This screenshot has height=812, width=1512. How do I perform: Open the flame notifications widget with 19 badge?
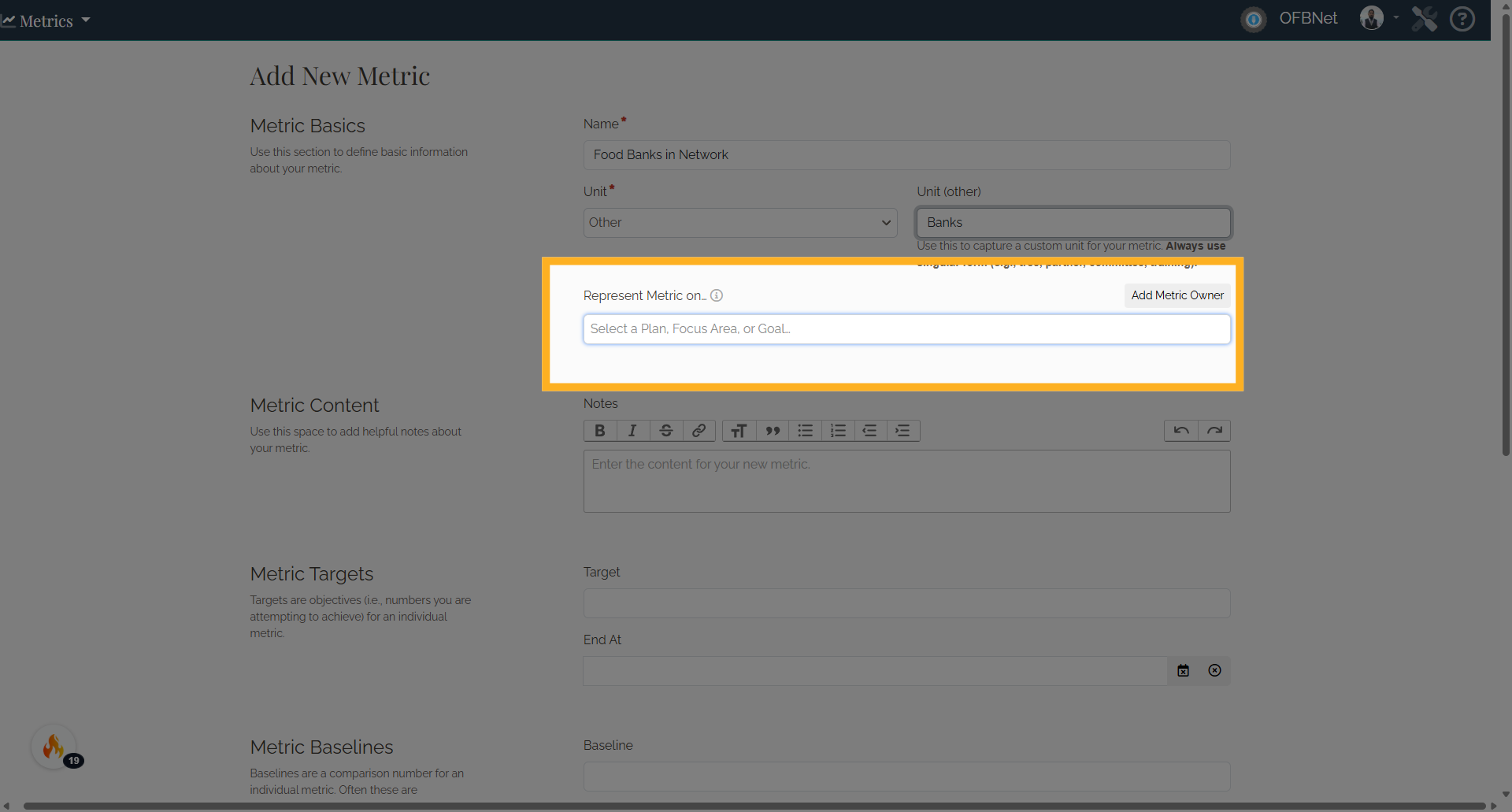54,747
